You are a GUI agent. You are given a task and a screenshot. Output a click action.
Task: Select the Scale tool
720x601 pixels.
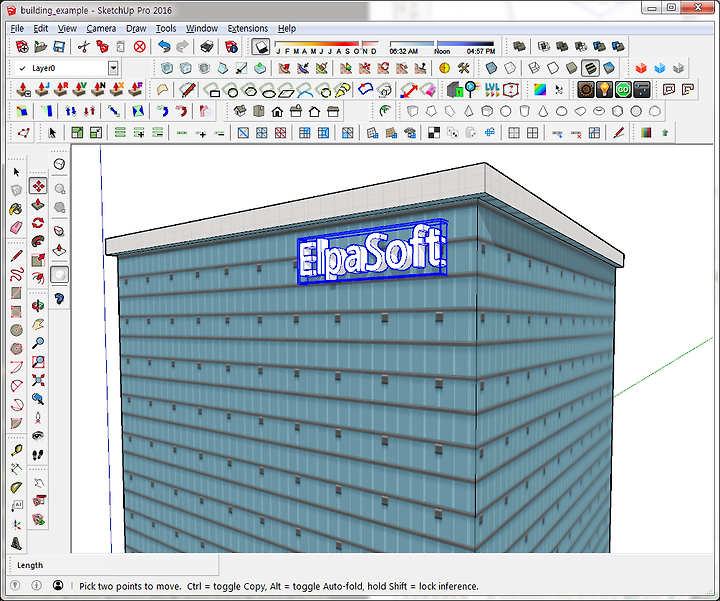(x=38, y=260)
